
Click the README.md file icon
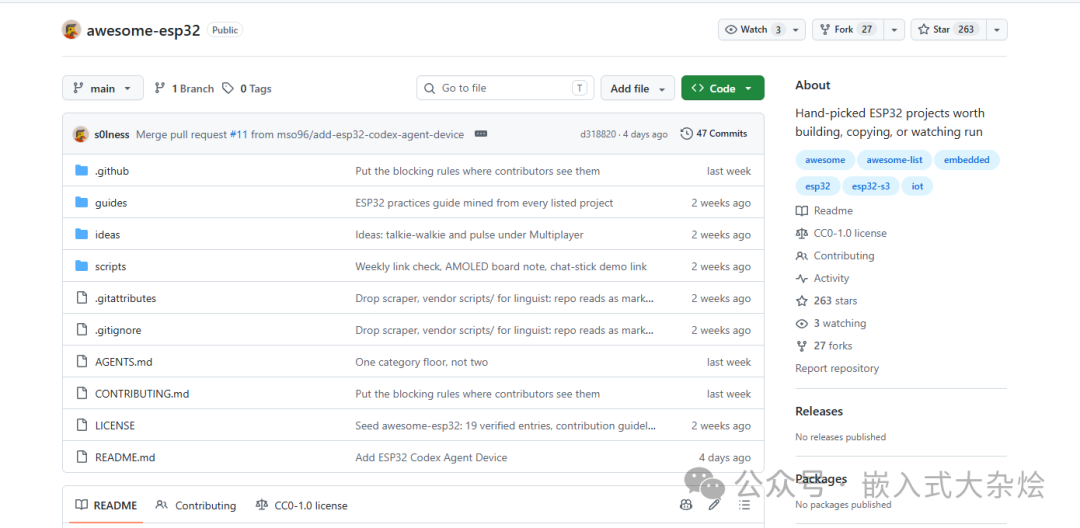click(82, 457)
